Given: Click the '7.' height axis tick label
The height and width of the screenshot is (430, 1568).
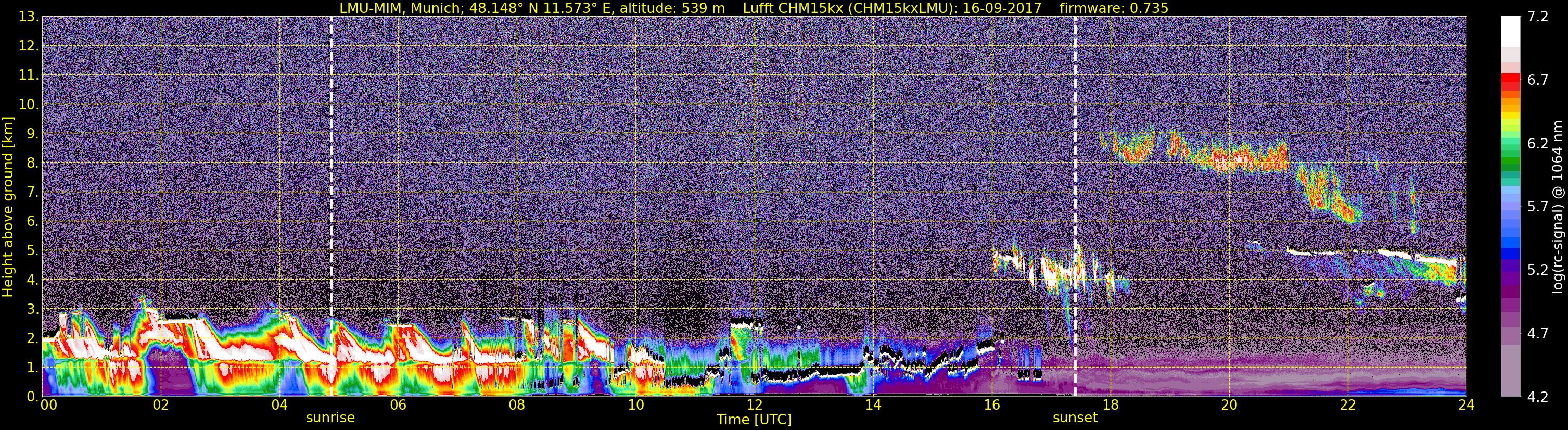Looking at the screenshot, I should tap(32, 192).
